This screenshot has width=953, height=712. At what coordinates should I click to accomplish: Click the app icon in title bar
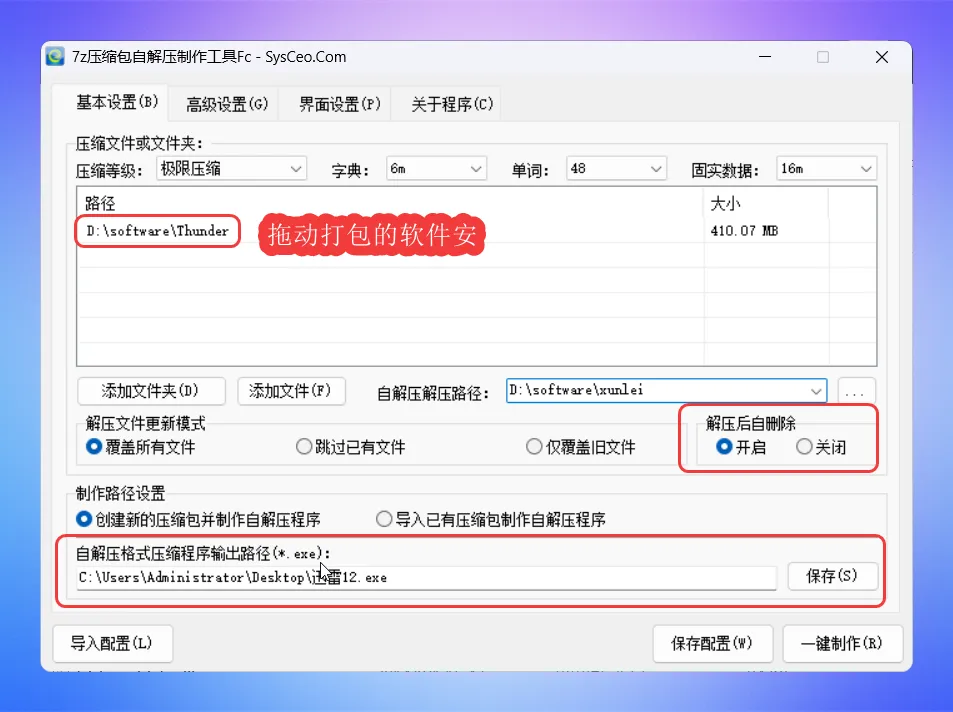56,57
